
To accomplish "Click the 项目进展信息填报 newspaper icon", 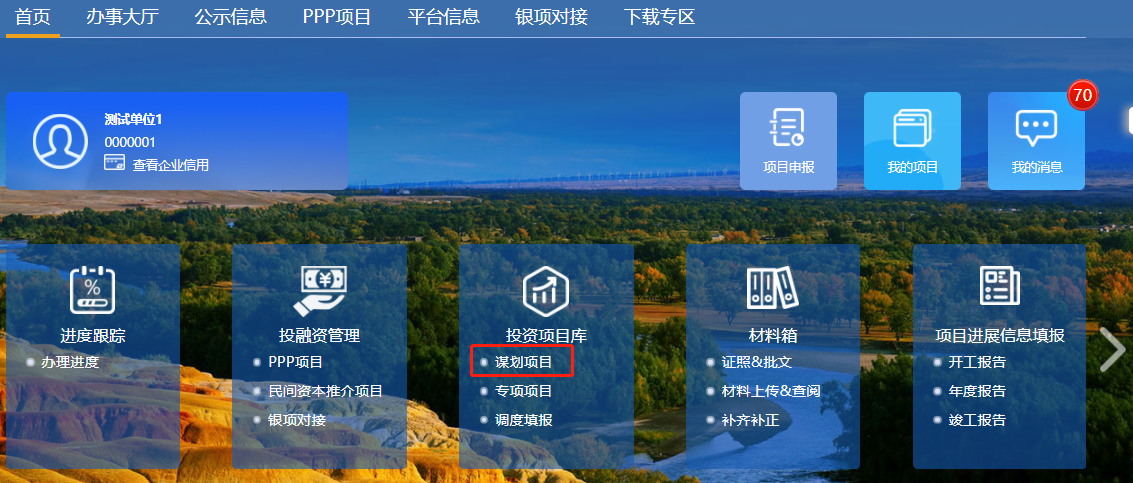I will [999, 286].
